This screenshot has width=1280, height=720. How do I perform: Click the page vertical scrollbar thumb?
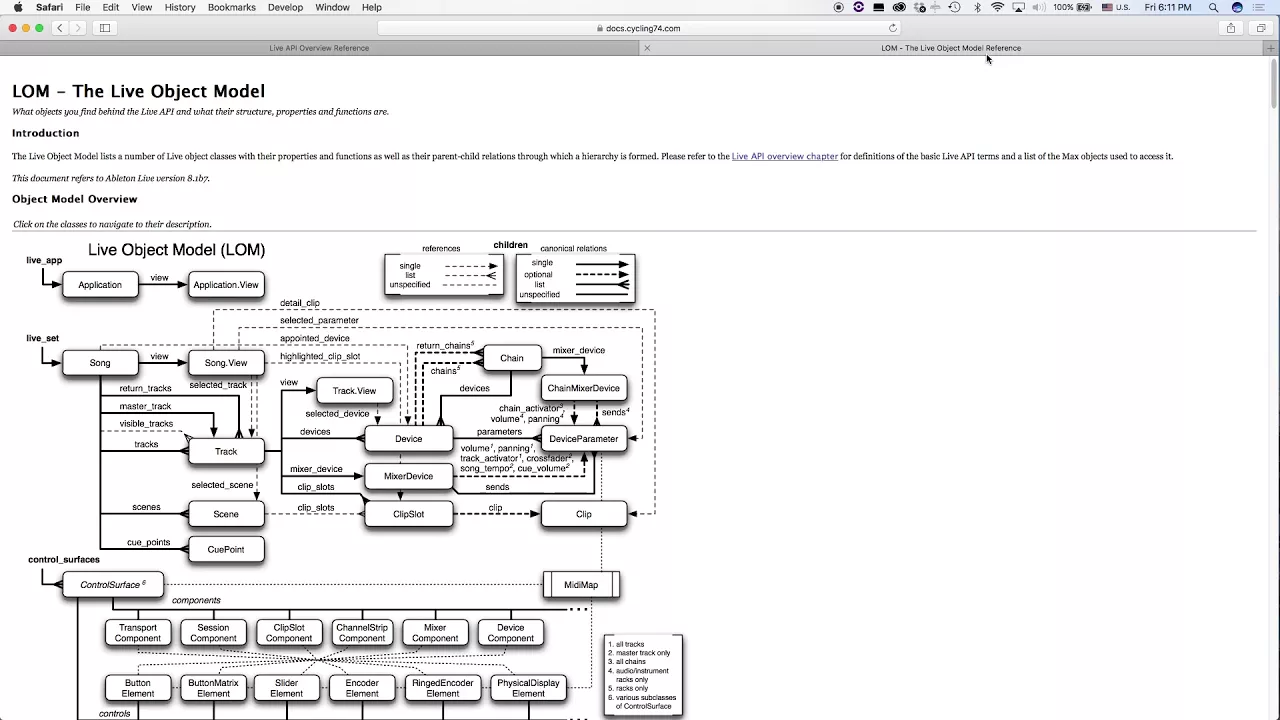1274,82
